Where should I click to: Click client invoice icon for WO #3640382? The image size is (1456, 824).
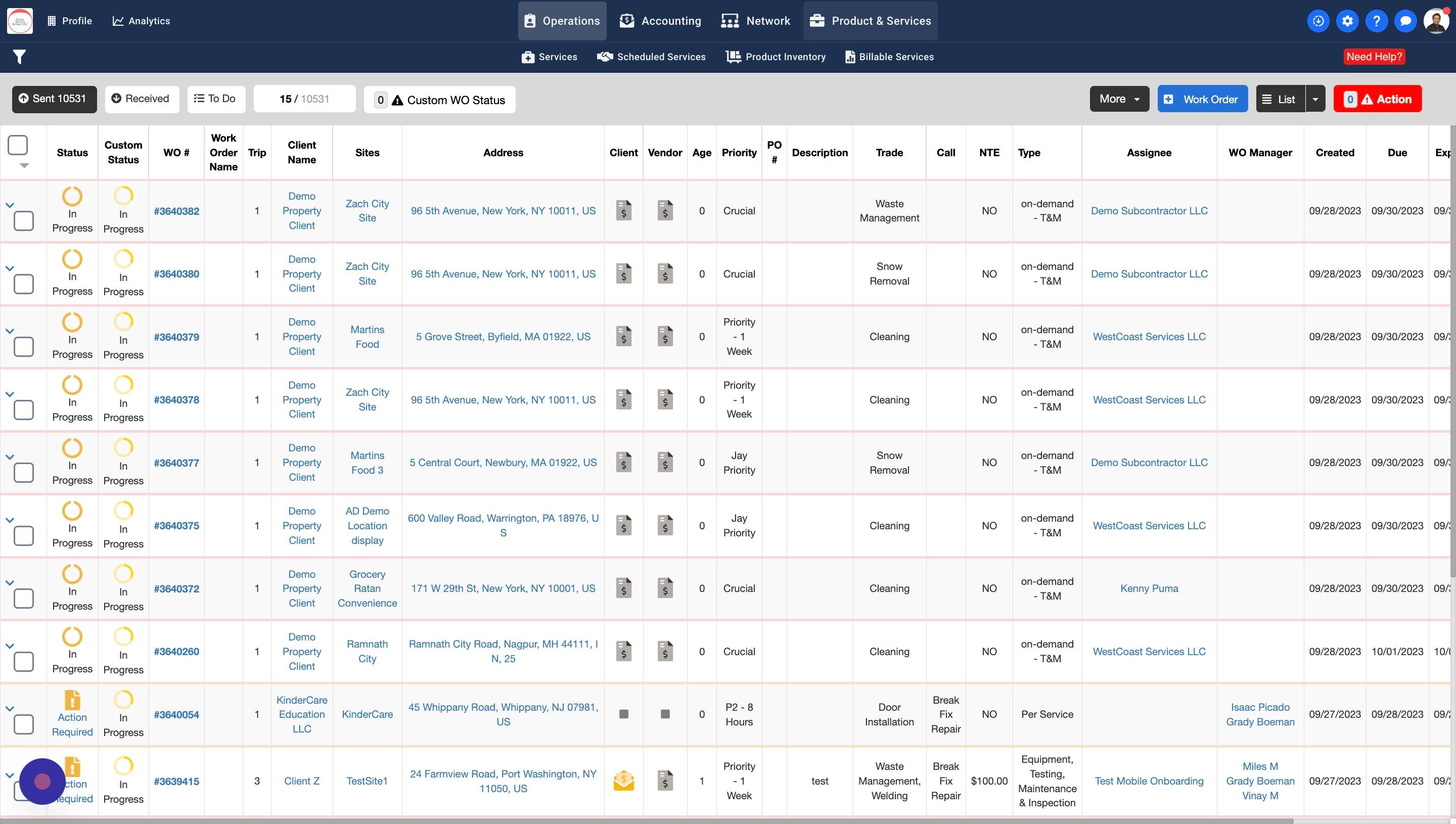[623, 210]
